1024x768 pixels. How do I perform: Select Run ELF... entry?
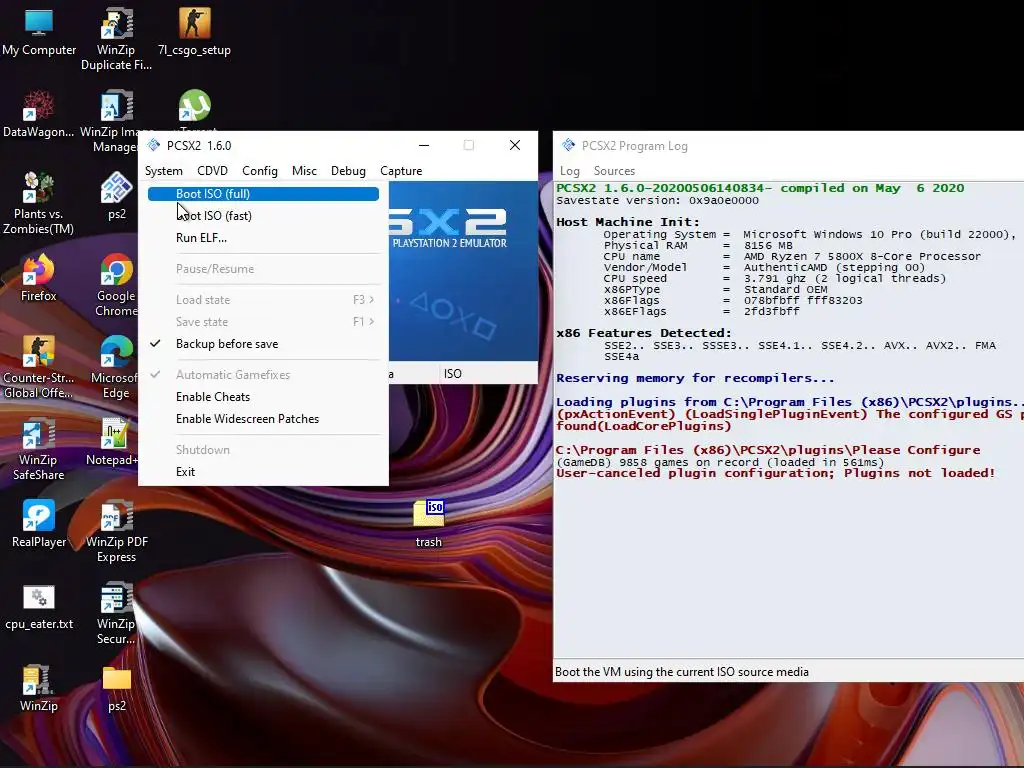264,238
